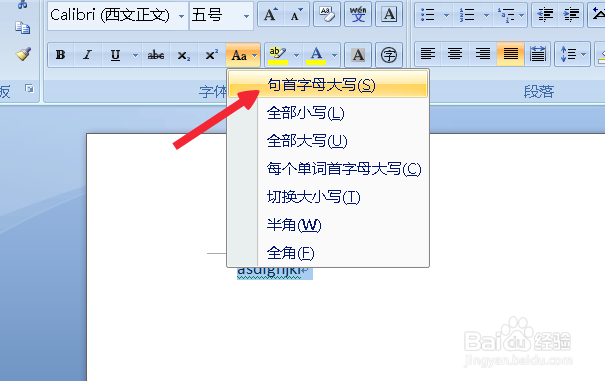Center the text
The width and height of the screenshot is (605, 381).
click(455, 54)
